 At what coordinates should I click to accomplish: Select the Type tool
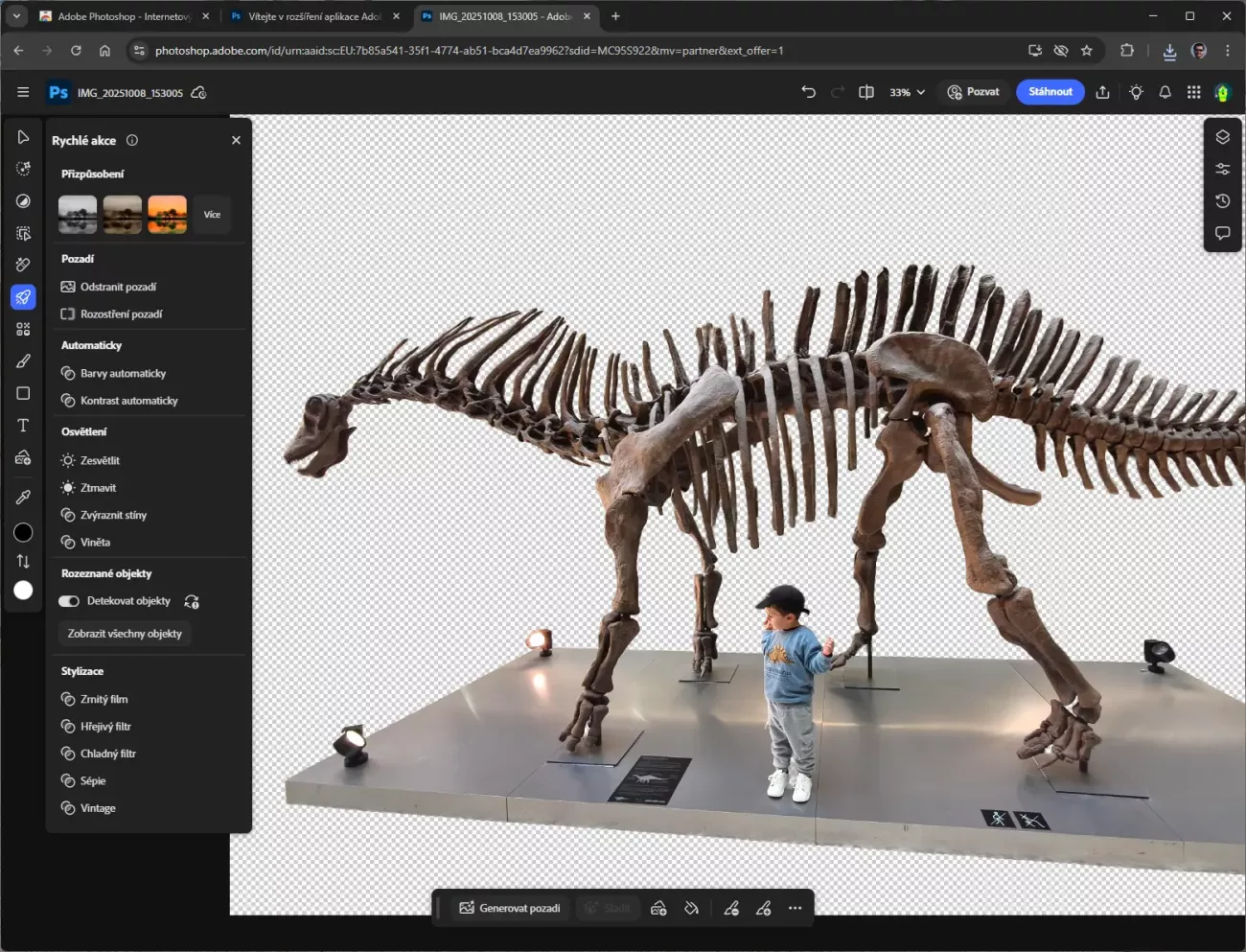point(23,426)
